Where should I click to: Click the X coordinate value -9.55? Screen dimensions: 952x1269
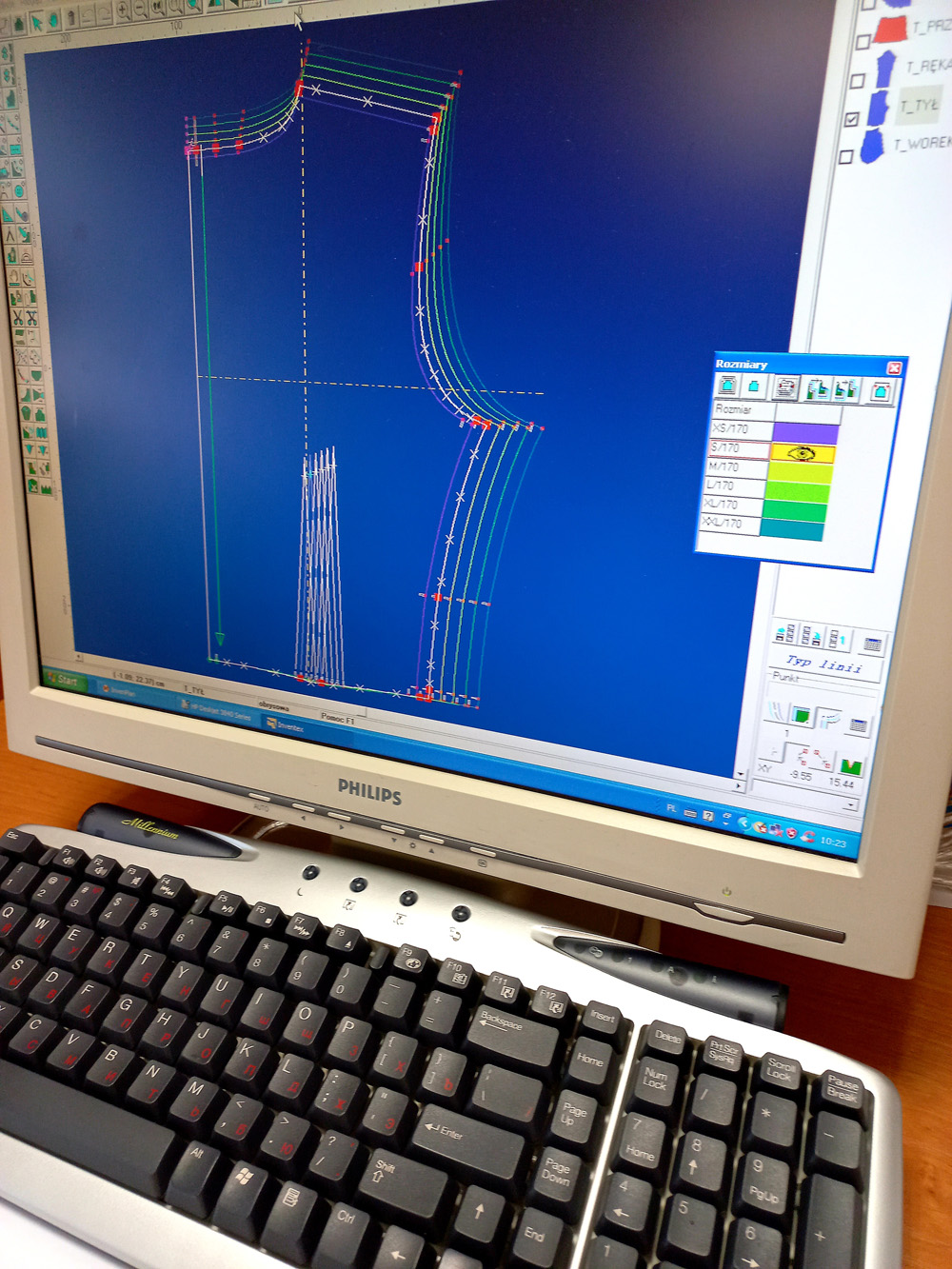point(801,777)
